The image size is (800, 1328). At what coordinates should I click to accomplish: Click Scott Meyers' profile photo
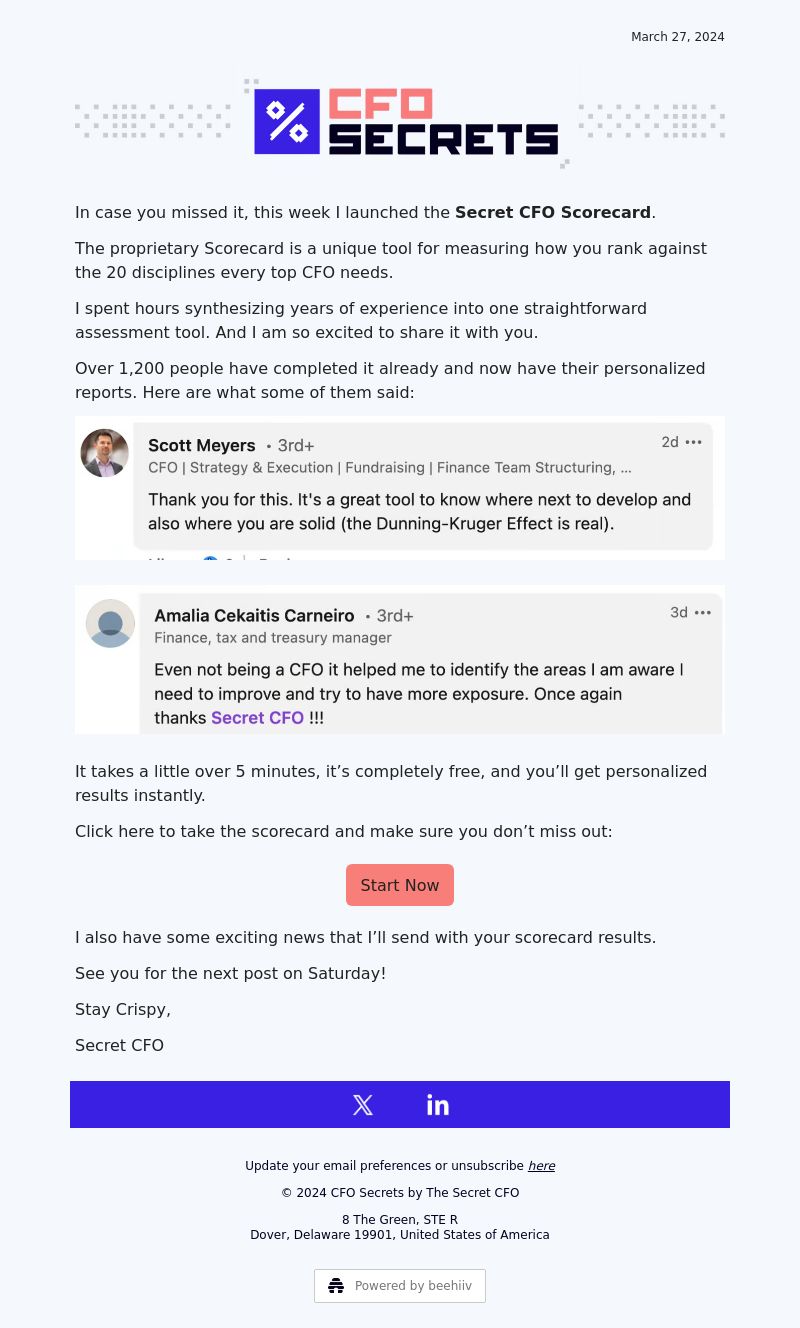[x=105, y=453]
